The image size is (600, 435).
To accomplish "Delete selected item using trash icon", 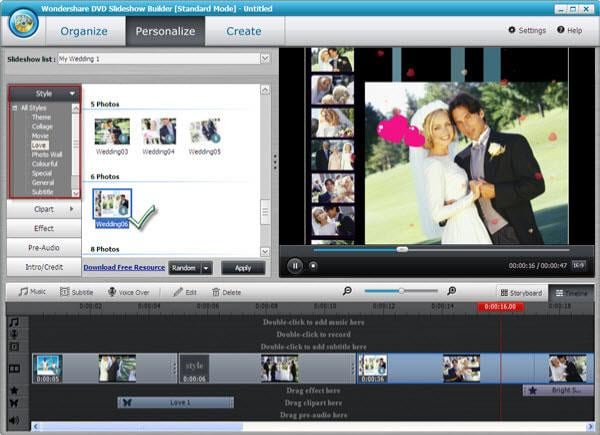I will tap(216, 292).
